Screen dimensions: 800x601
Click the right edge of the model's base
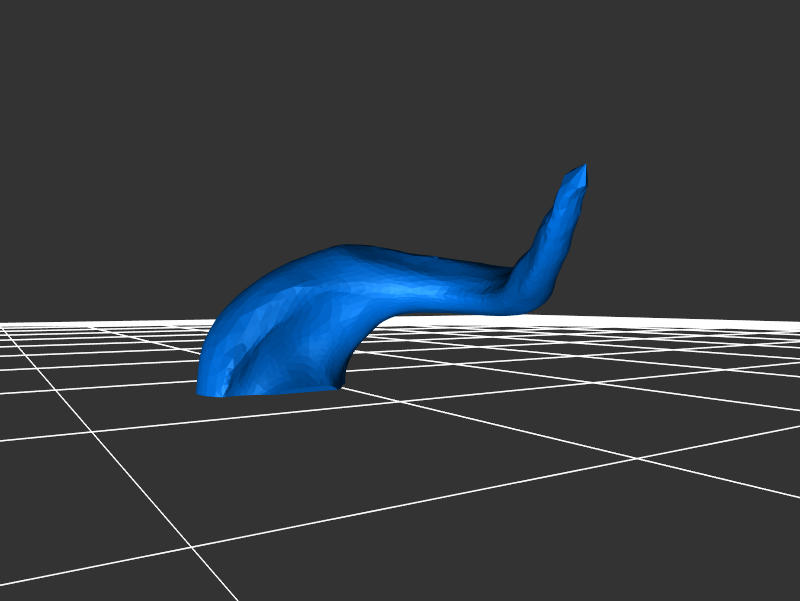343,375
